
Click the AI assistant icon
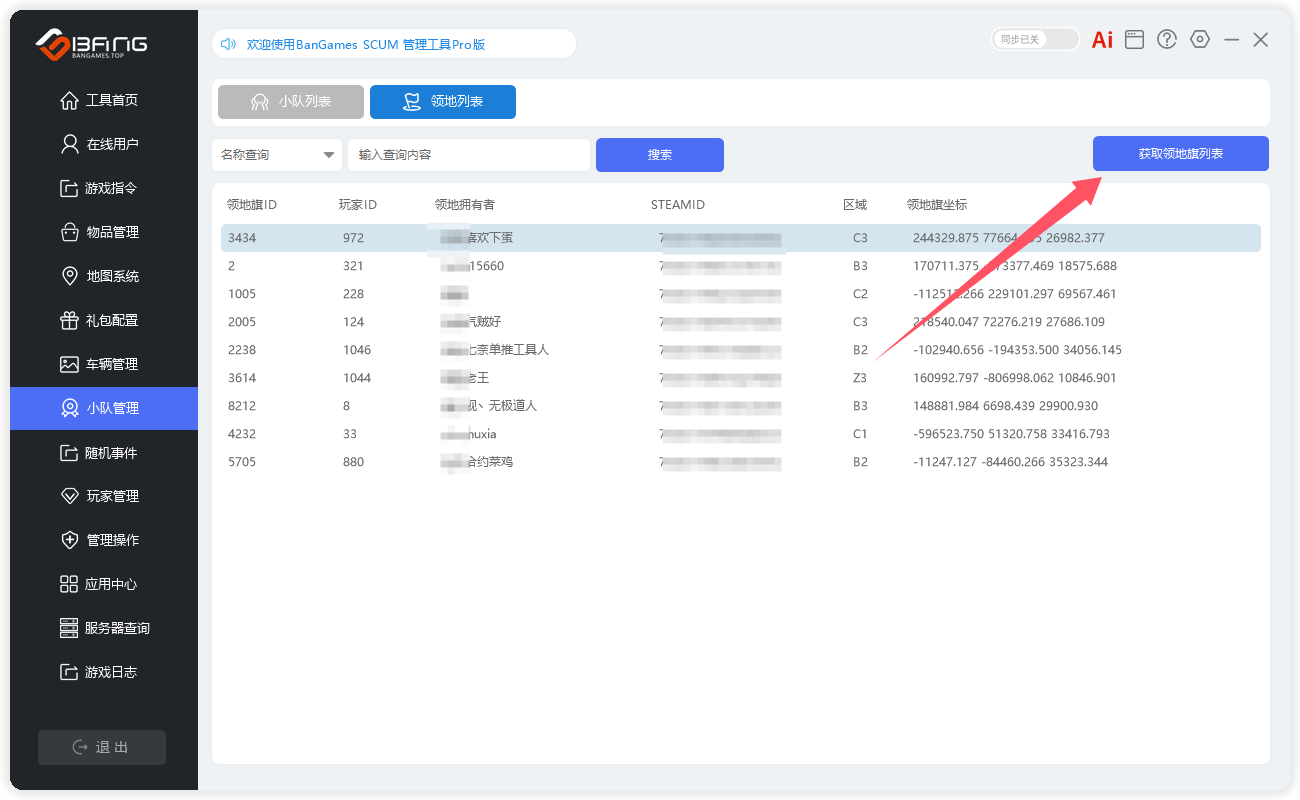[x=1102, y=40]
